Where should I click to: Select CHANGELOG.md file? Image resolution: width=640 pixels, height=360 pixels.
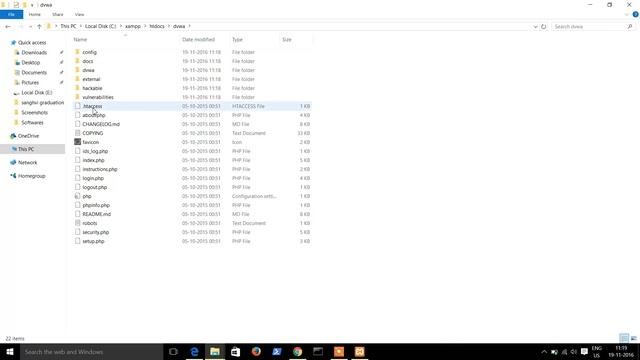pos(101,124)
